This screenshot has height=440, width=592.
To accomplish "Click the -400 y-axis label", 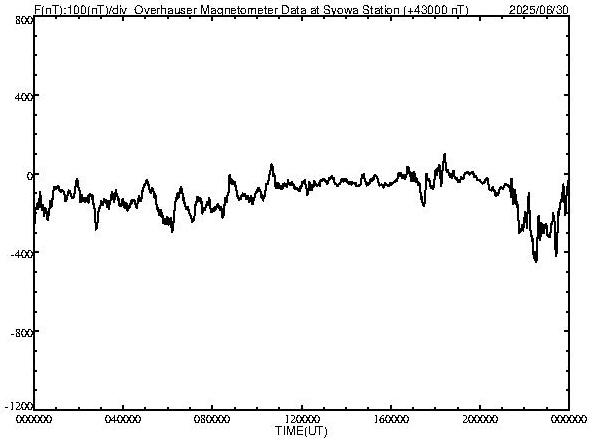I will [x=22, y=254].
